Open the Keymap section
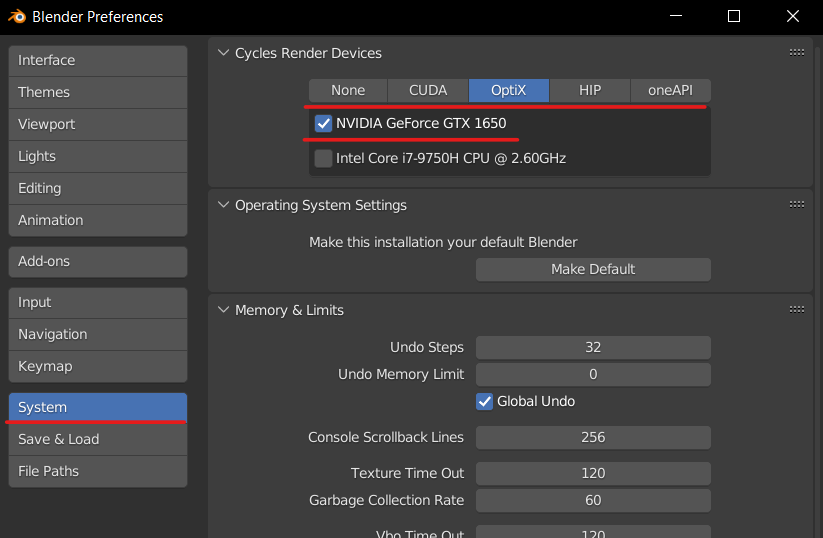Viewport: 823px width, 538px height. 98,366
